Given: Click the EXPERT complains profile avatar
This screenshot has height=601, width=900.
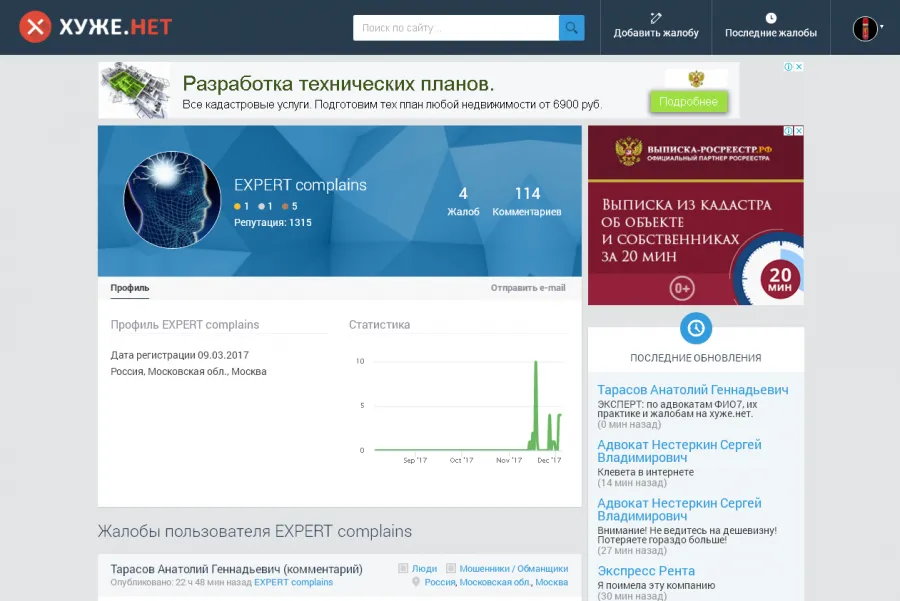Looking at the screenshot, I should [x=172, y=200].
